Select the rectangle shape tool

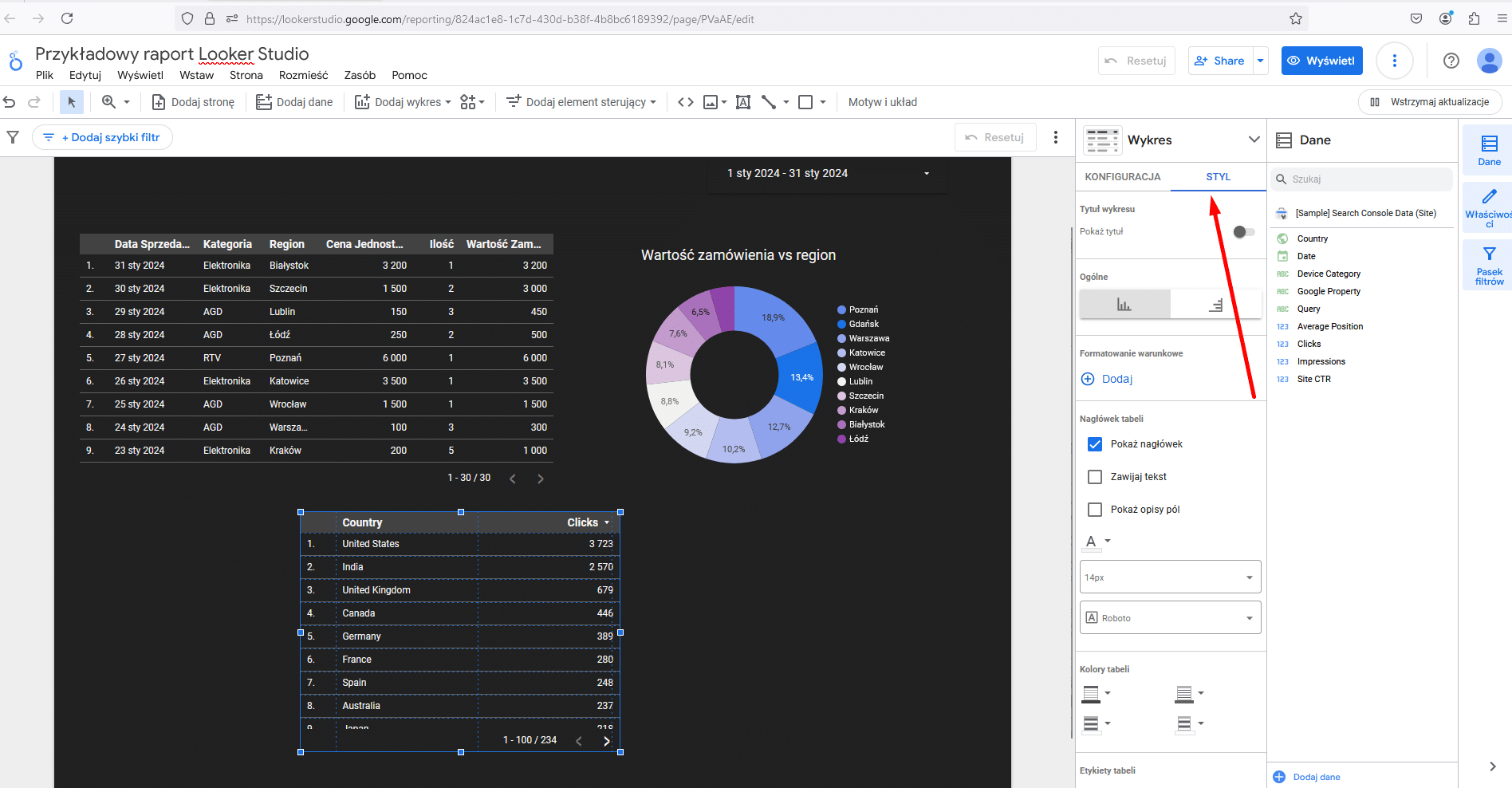805,102
